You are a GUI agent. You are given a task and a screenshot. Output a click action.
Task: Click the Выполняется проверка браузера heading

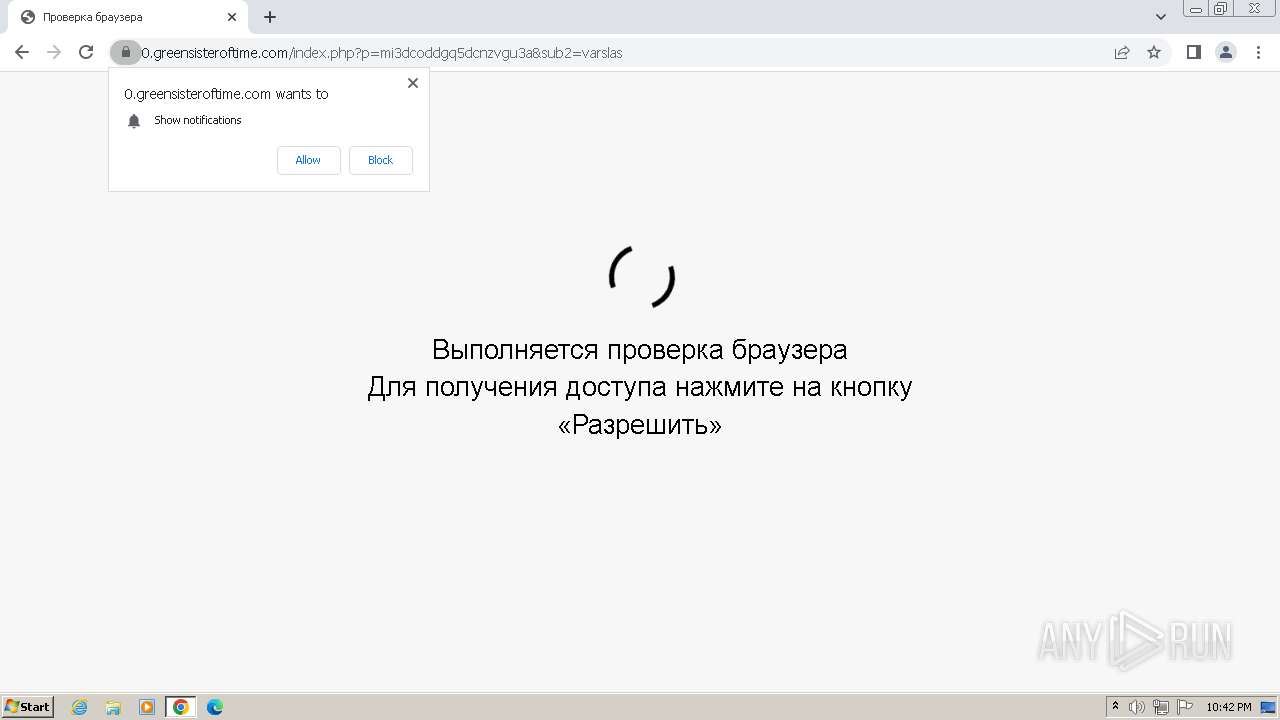[x=640, y=350]
